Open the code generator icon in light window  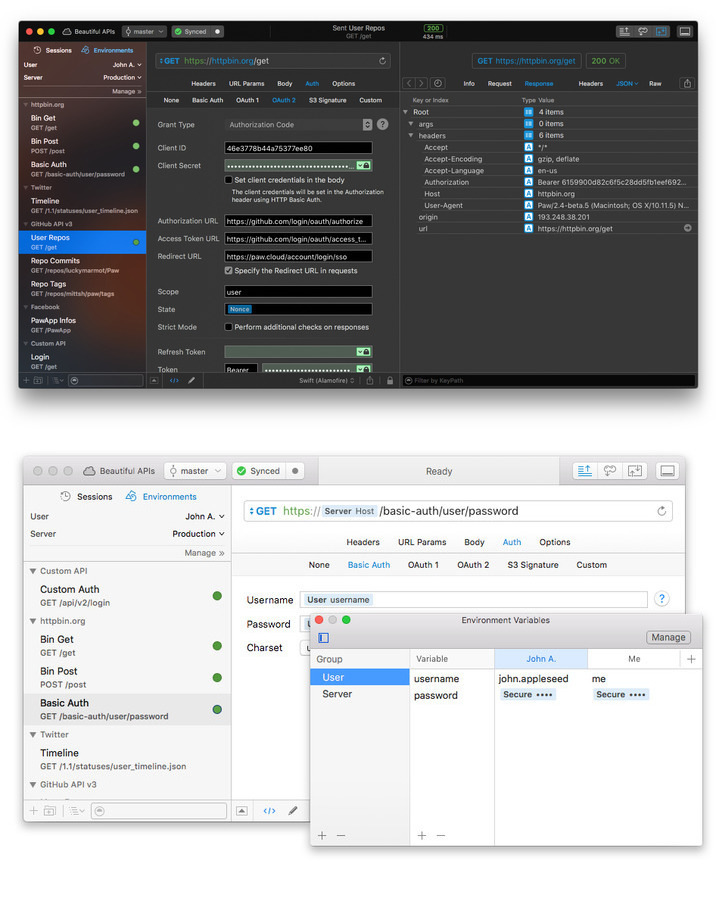[x=269, y=810]
